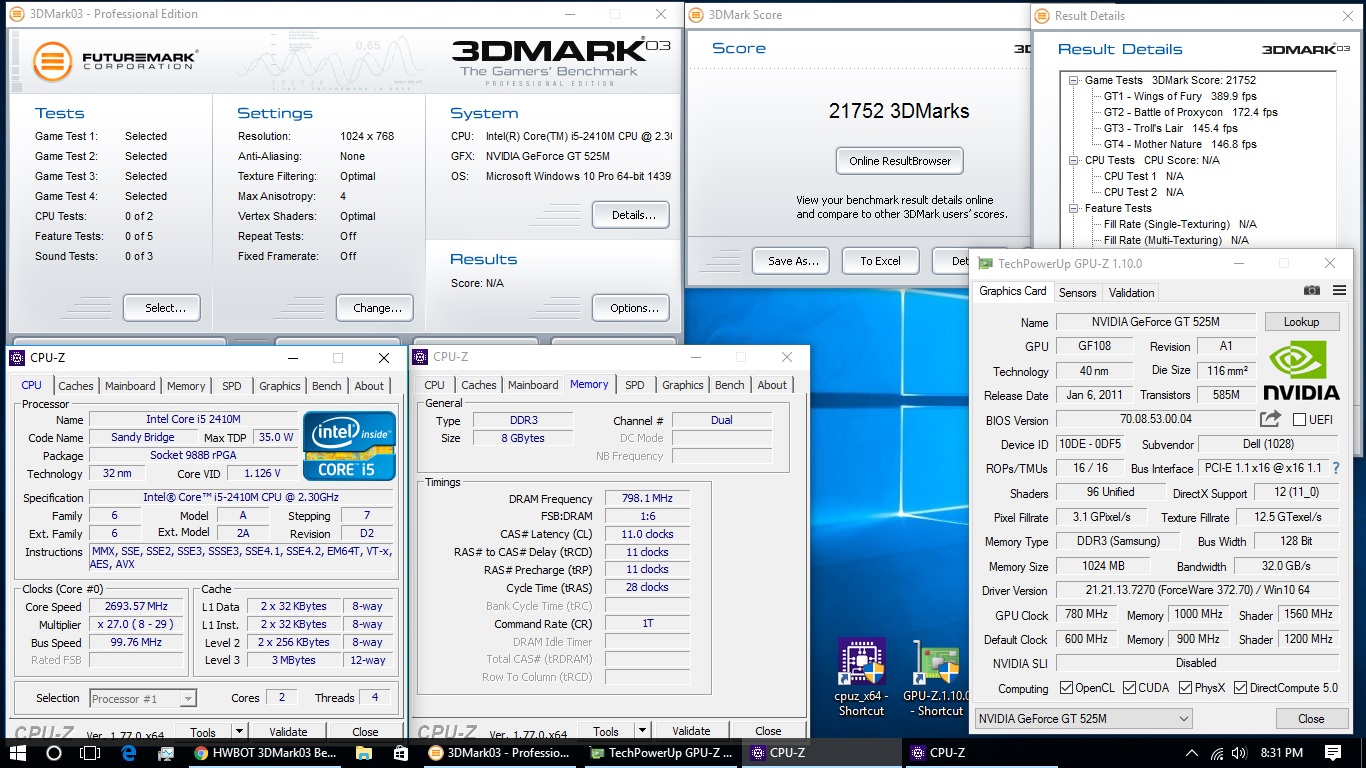
Task: Switch to the highlighted CPU-Z taskbar item
Action: point(823,752)
